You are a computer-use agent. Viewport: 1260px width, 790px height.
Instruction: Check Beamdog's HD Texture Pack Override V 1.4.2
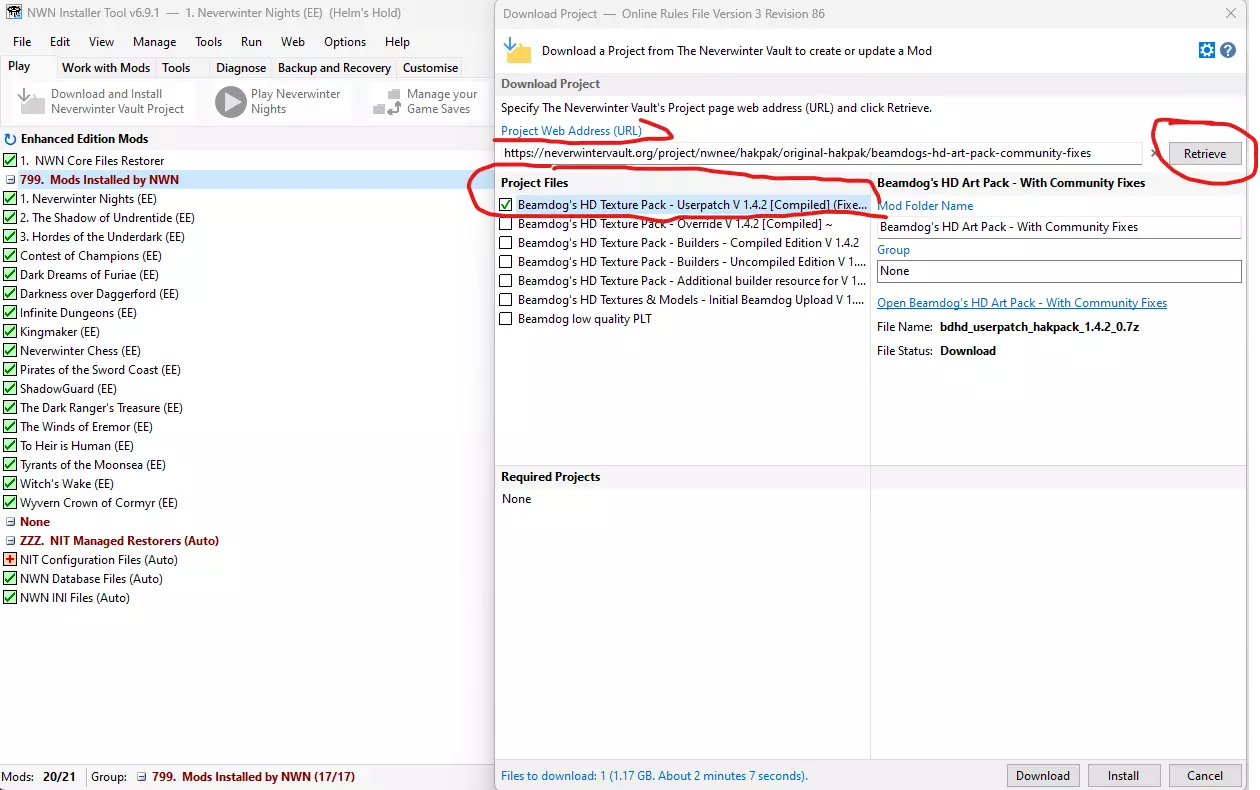click(x=506, y=224)
